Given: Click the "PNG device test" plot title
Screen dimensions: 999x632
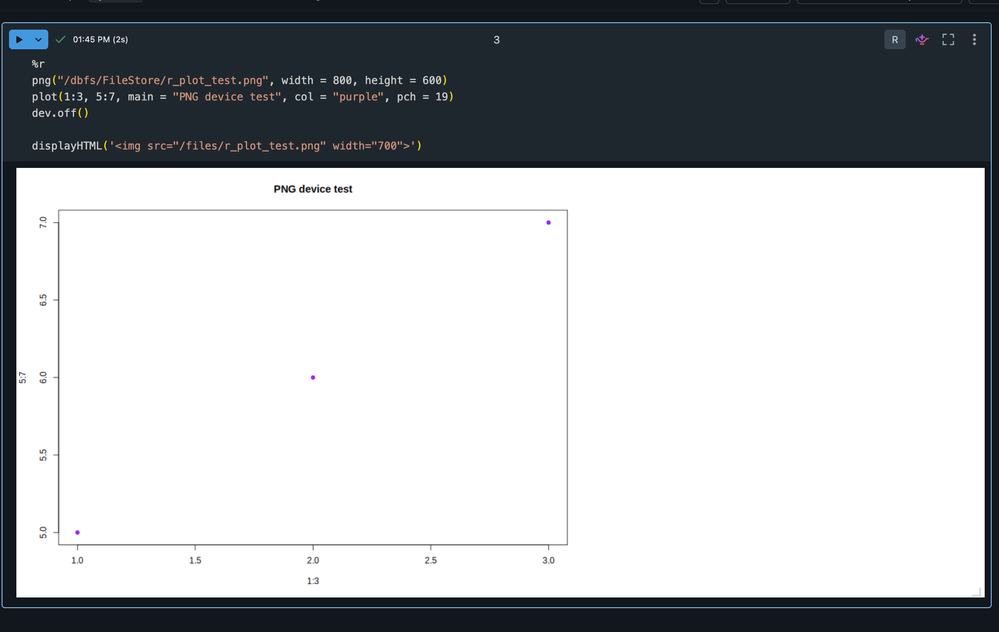Looking at the screenshot, I should 313,189.
